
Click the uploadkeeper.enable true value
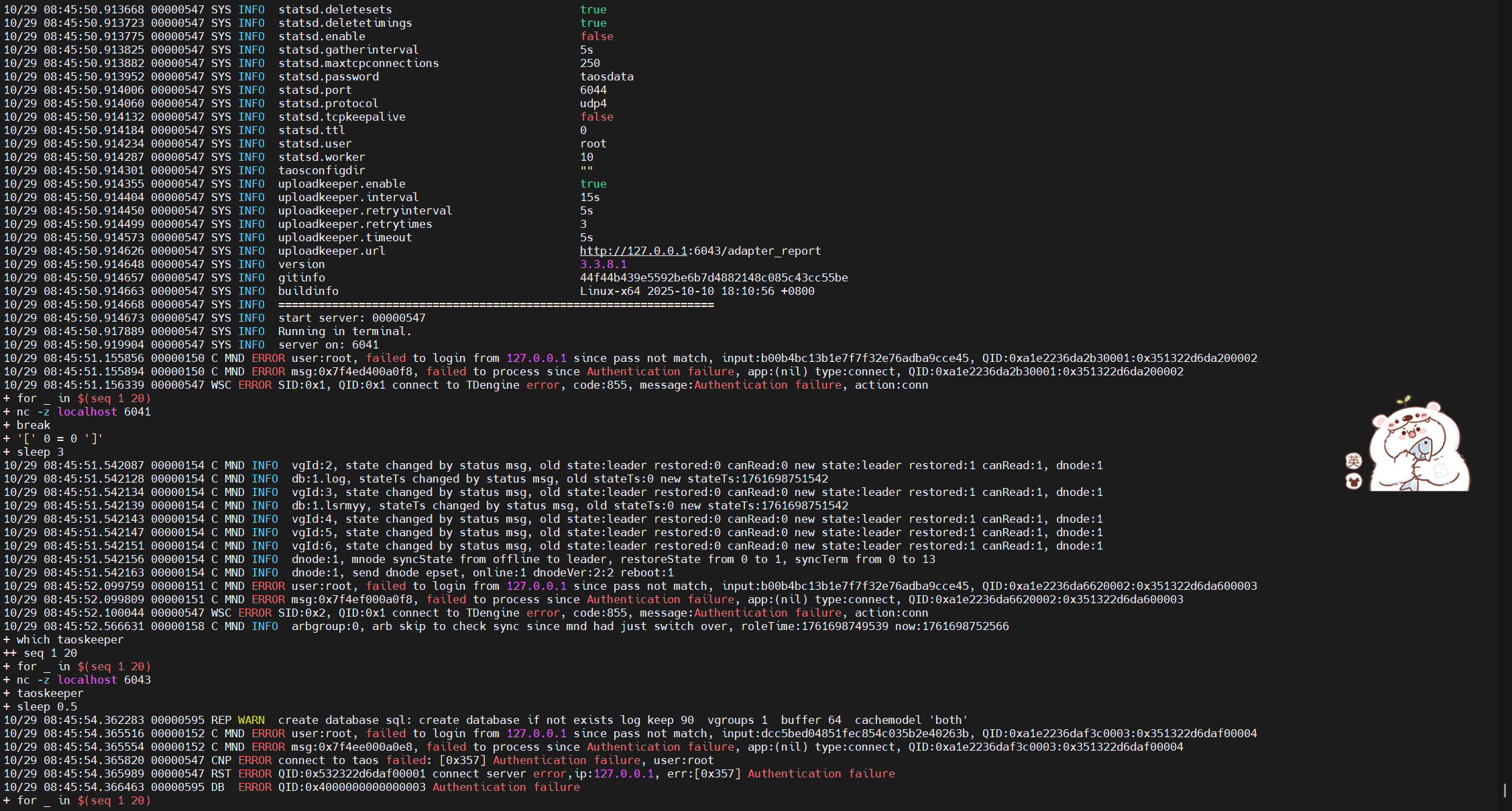click(x=593, y=184)
